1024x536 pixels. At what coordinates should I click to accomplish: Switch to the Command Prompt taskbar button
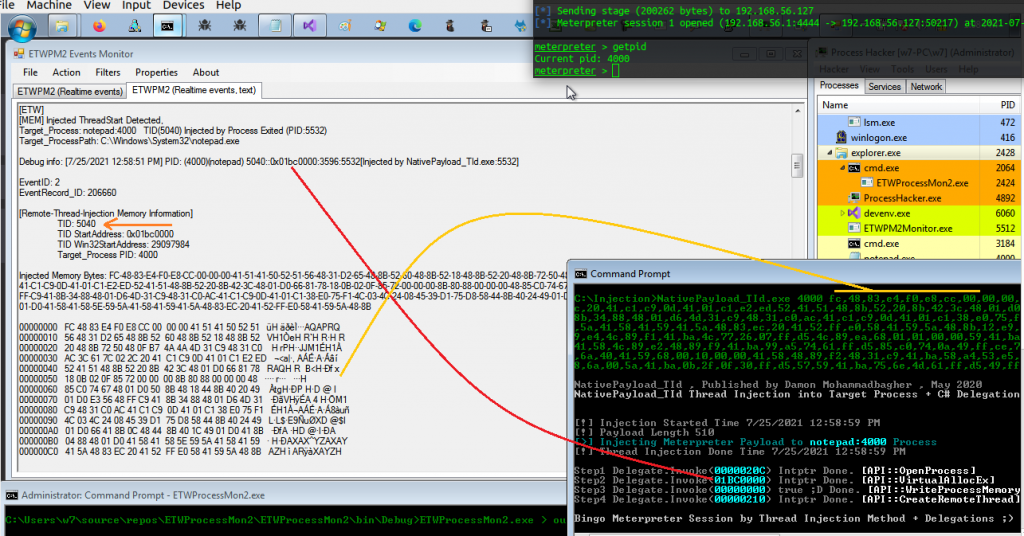coord(168,26)
